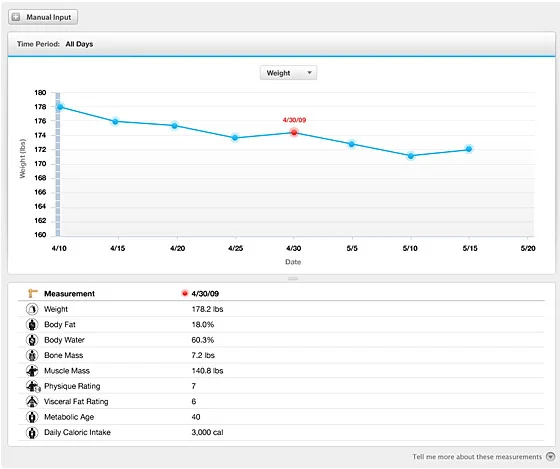The height and width of the screenshot is (469, 560).
Task: Click the Muscle Mass row icon
Action: coord(32,370)
